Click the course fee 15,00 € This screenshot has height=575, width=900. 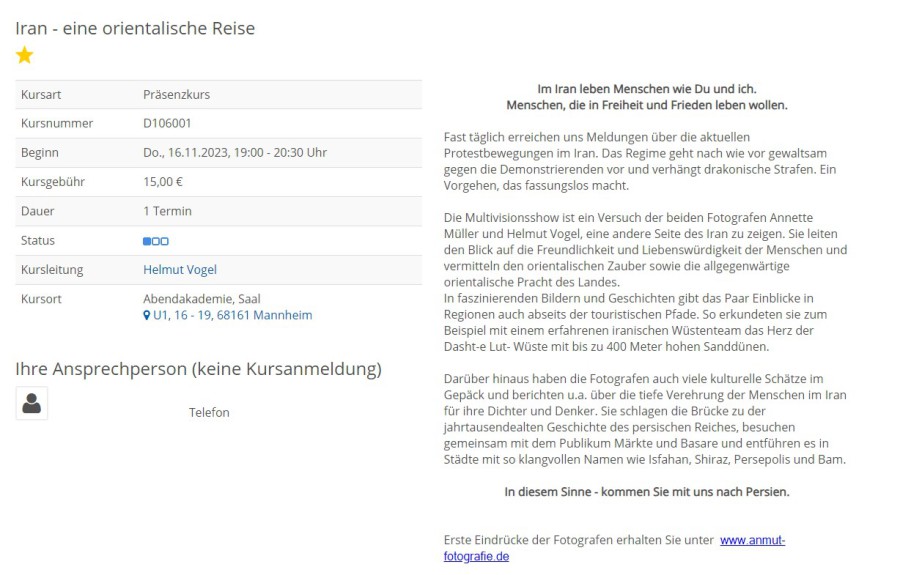coord(163,182)
